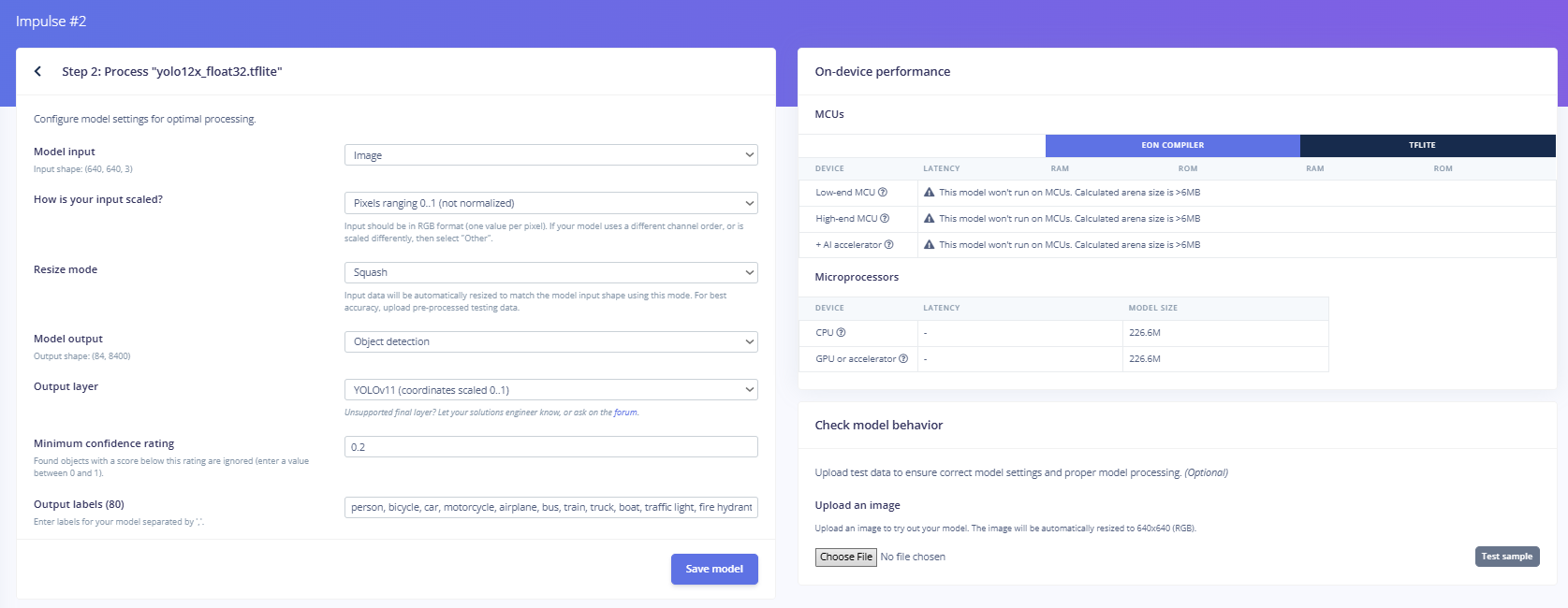Open the Model output dropdown
Screen dimensions: 1568x608
point(551,341)
